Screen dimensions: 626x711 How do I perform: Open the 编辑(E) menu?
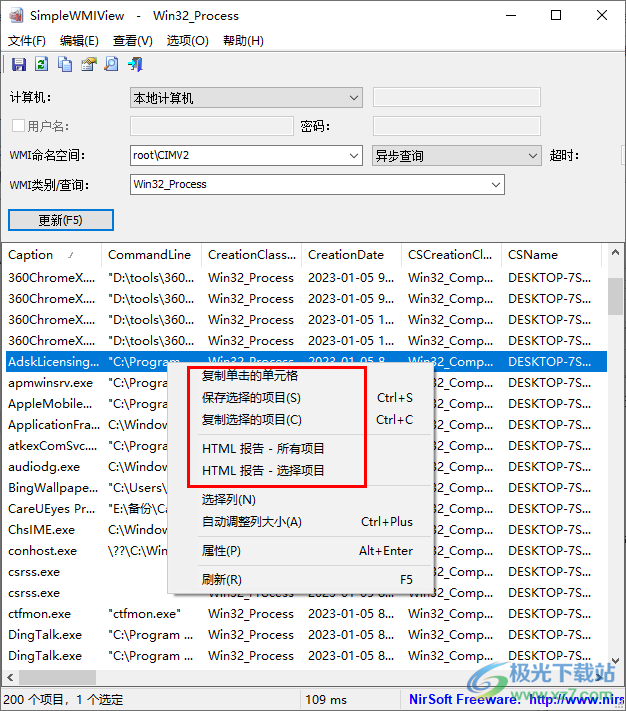click(79, 41)
